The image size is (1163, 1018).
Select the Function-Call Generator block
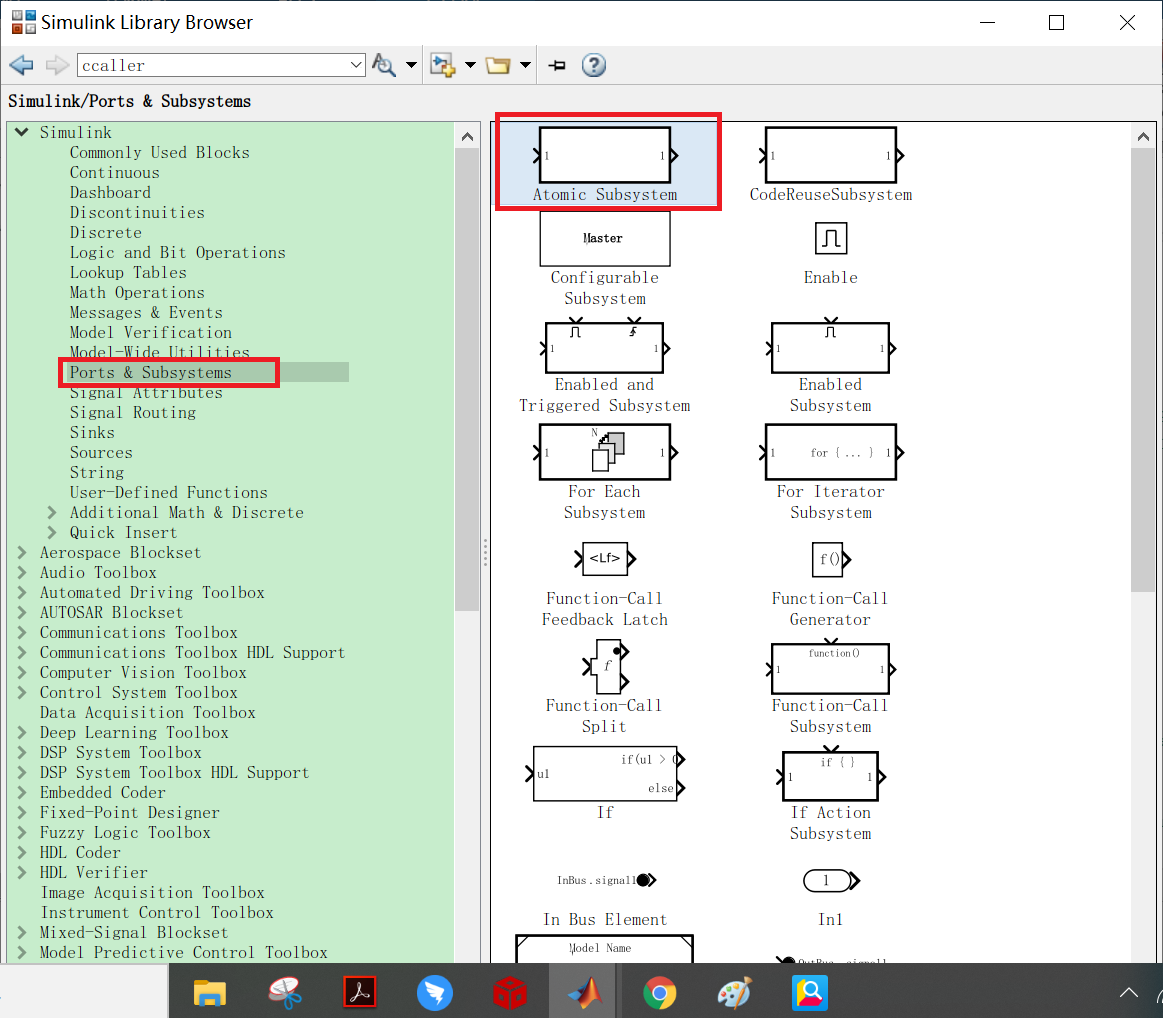tap(830, 585)
